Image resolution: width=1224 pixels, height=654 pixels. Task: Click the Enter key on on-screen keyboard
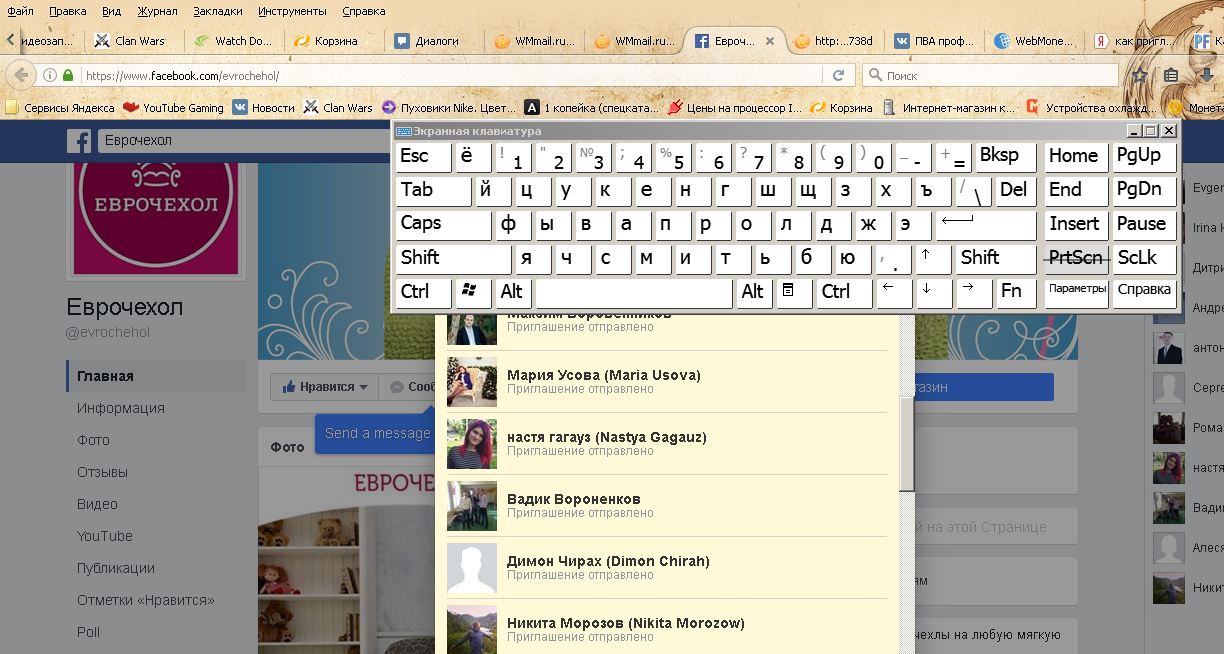tap(986, 224)
